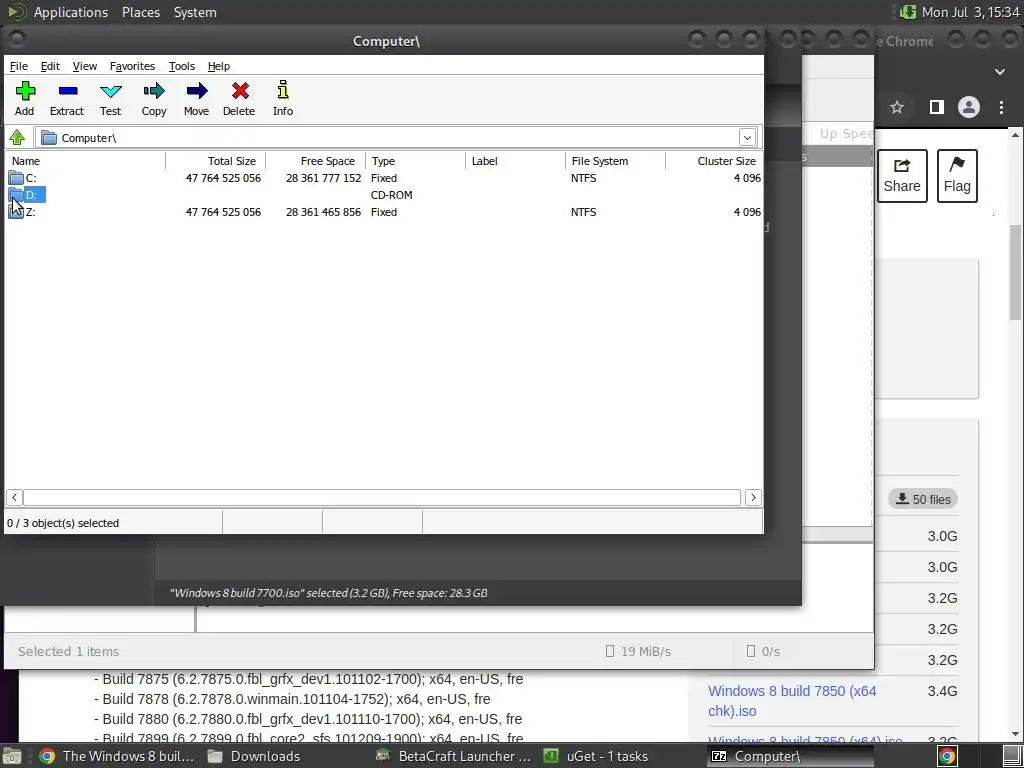
Task: Click the 19 MiB/s speed indicator
Action: click(639, 651)
